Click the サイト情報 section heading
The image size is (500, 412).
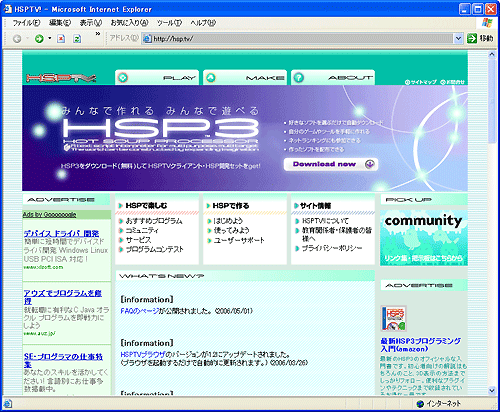pos(315,206)
